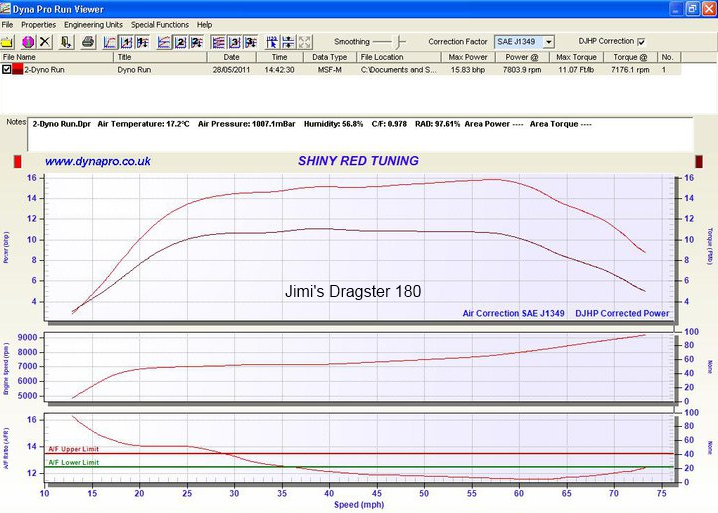
Task: Click the 15.83 bhp max power value
Action: (468, 70)
